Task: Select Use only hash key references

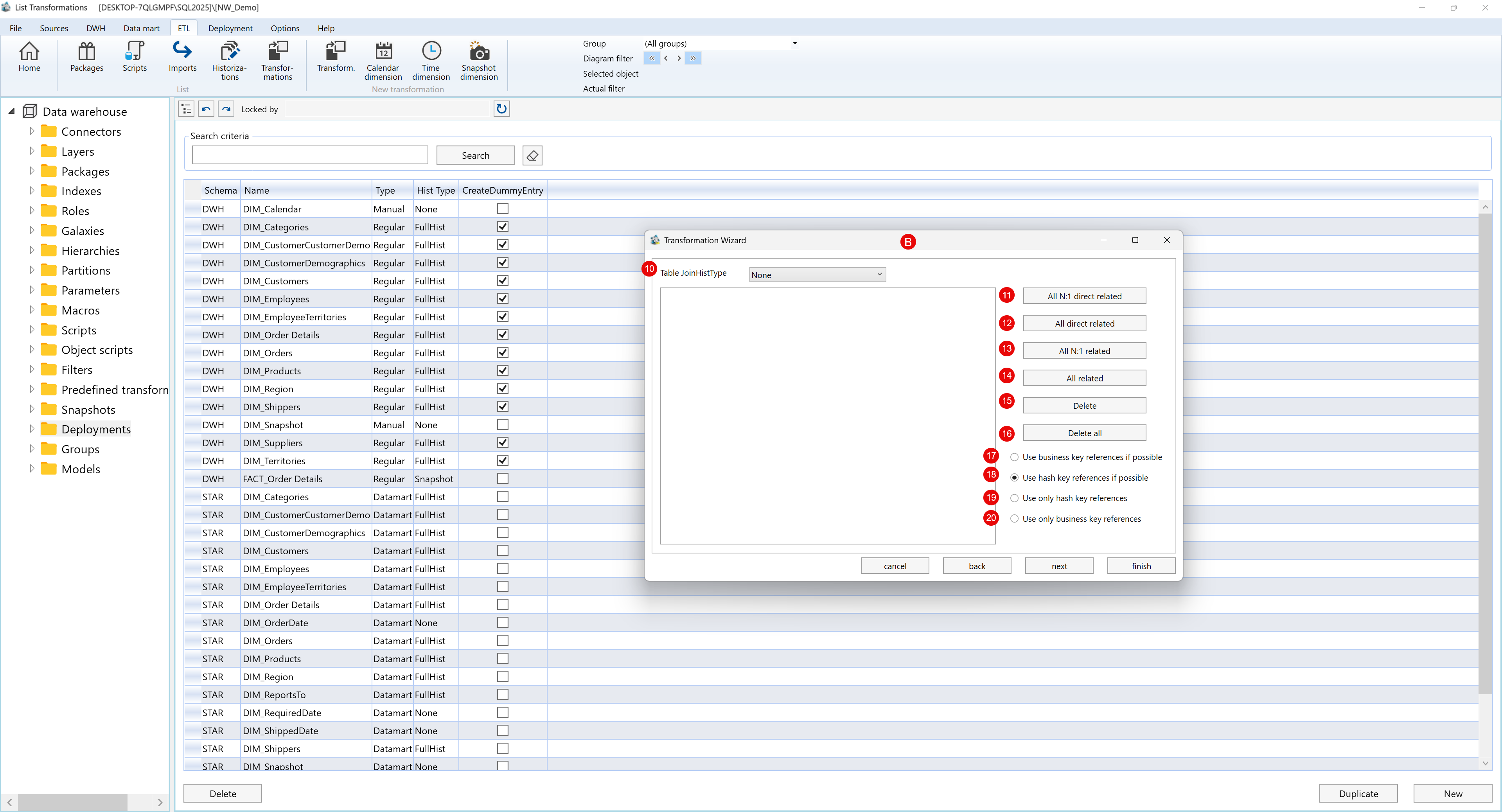Action: [1014, 498]
